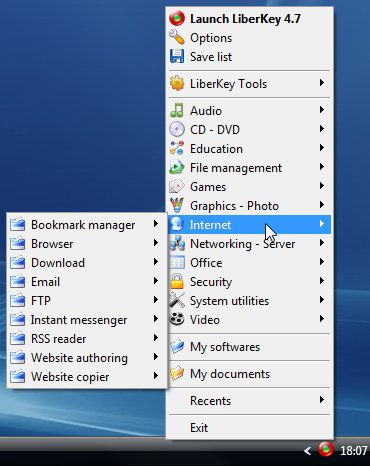Open the Instant messenger subcategory
This screenshot has height=466, width=370.
point(87,320)
